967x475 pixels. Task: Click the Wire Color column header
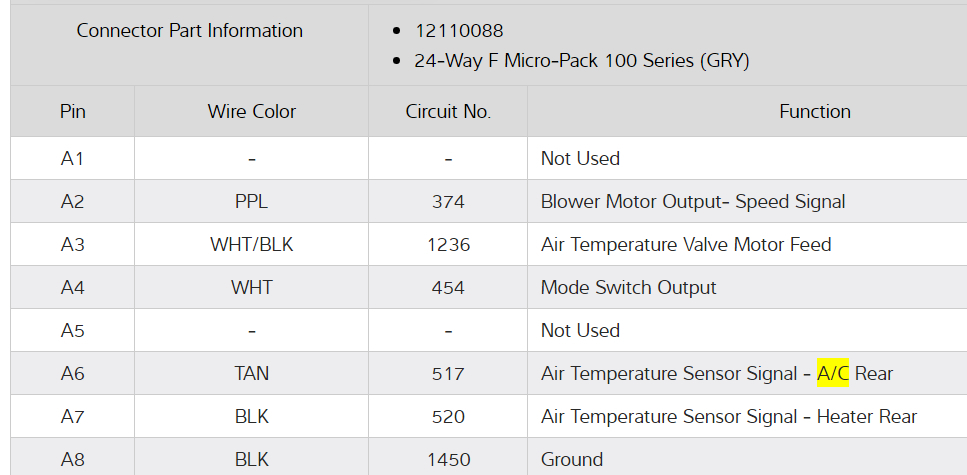[x=252, y=111]
